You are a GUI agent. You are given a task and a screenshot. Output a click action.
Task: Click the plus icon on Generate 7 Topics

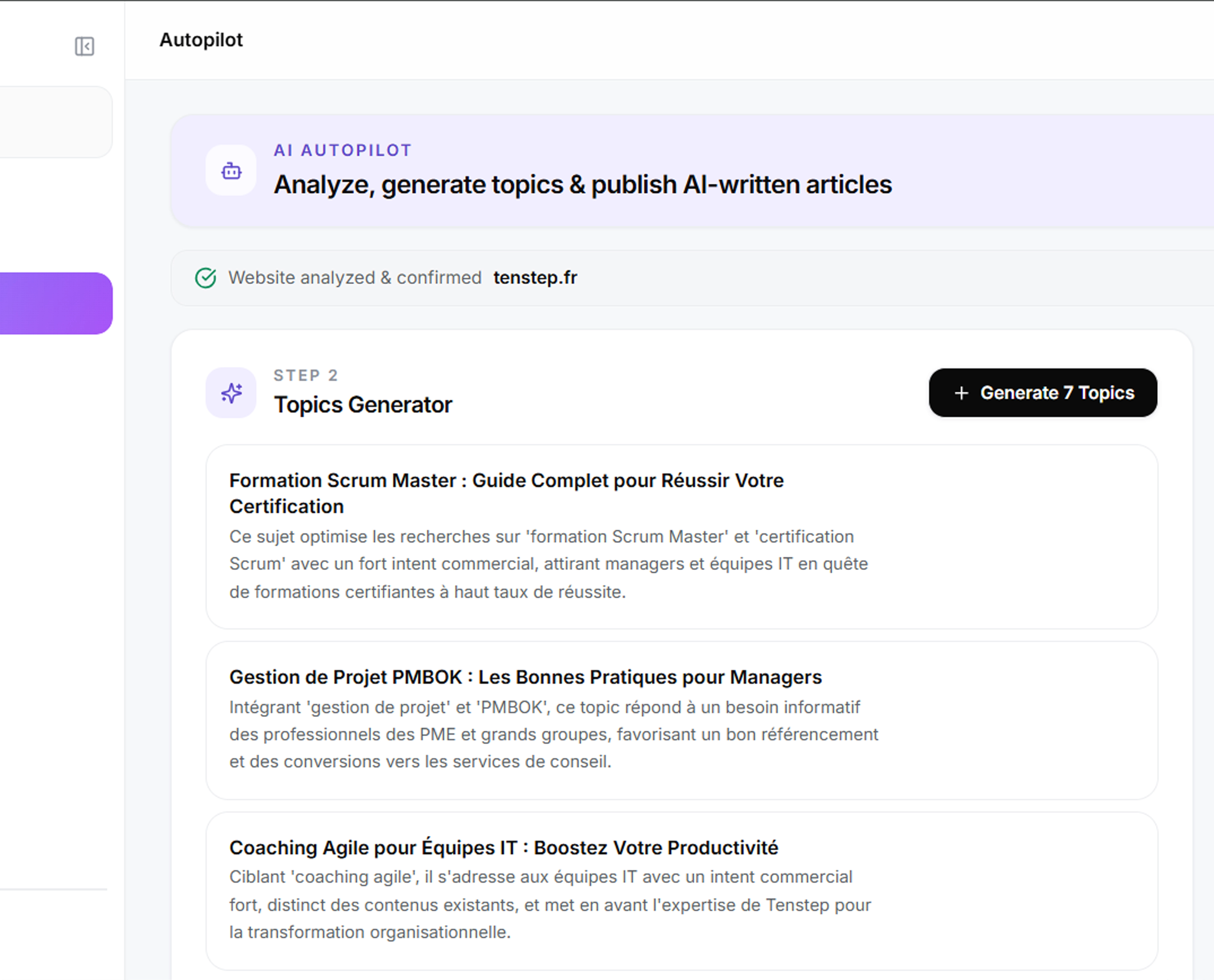961,393
